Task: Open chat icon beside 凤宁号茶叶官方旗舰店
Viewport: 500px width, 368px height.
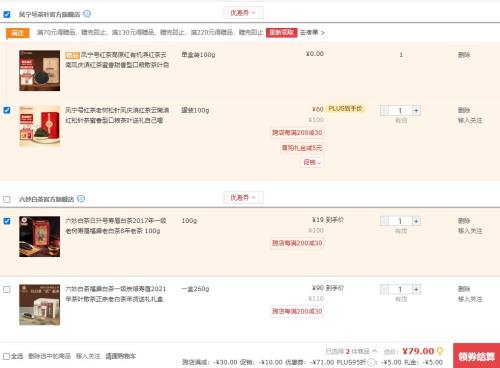Action: [87, 14]
